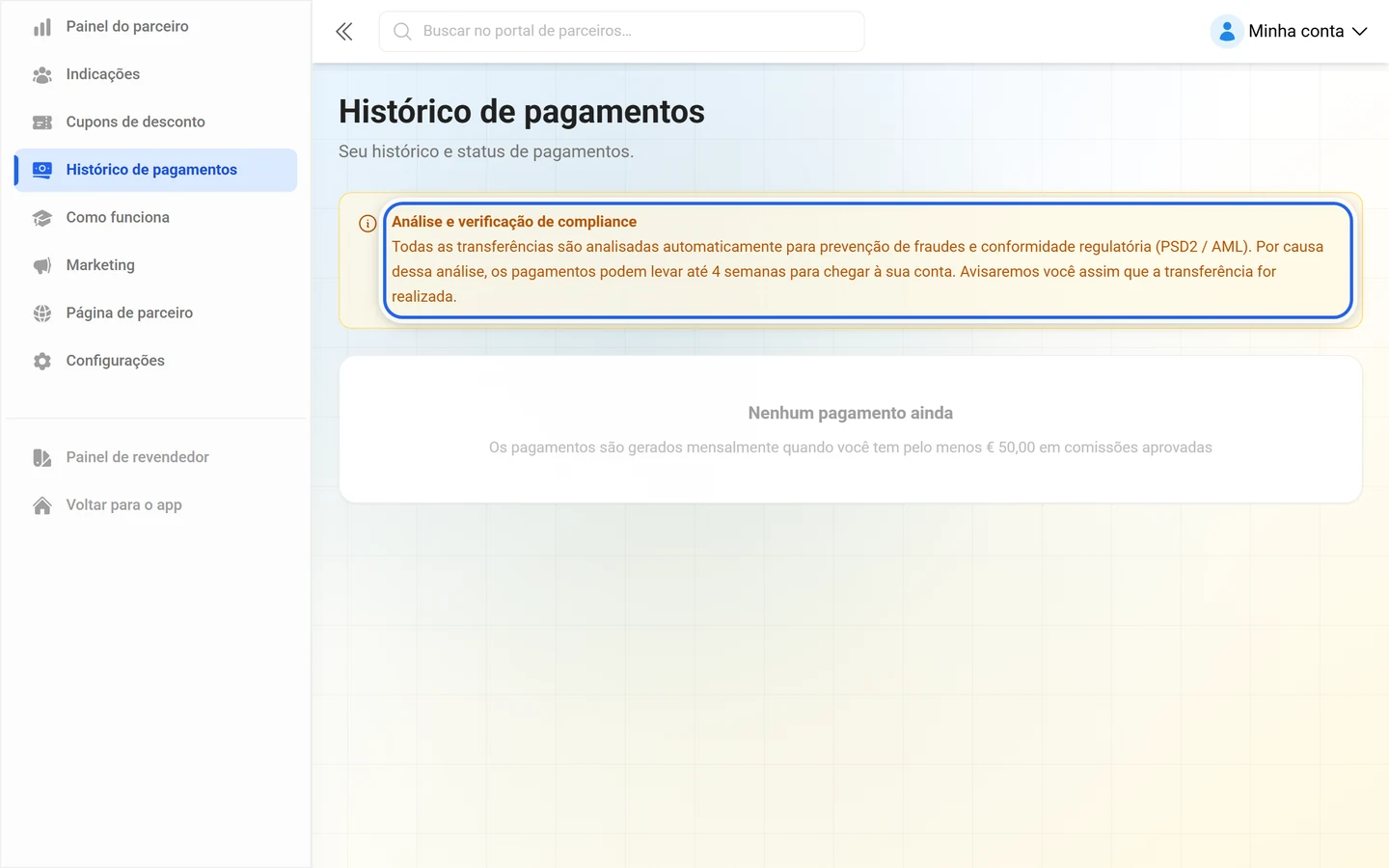
Task: Go to Indicações in sidebar
Action: (x=156, y=74)
